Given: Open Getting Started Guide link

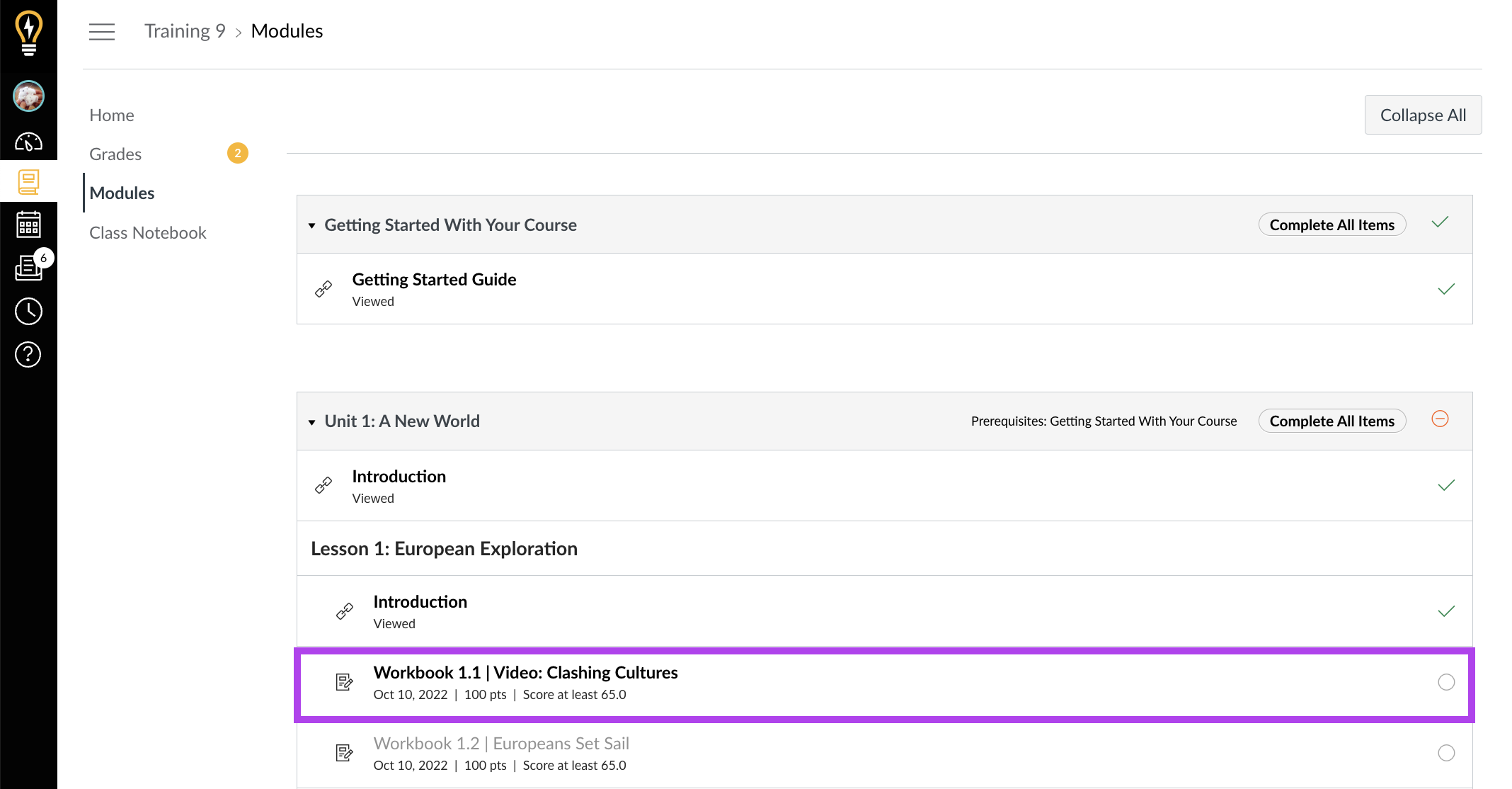Looking at the screenshot, I should [434, 280].
